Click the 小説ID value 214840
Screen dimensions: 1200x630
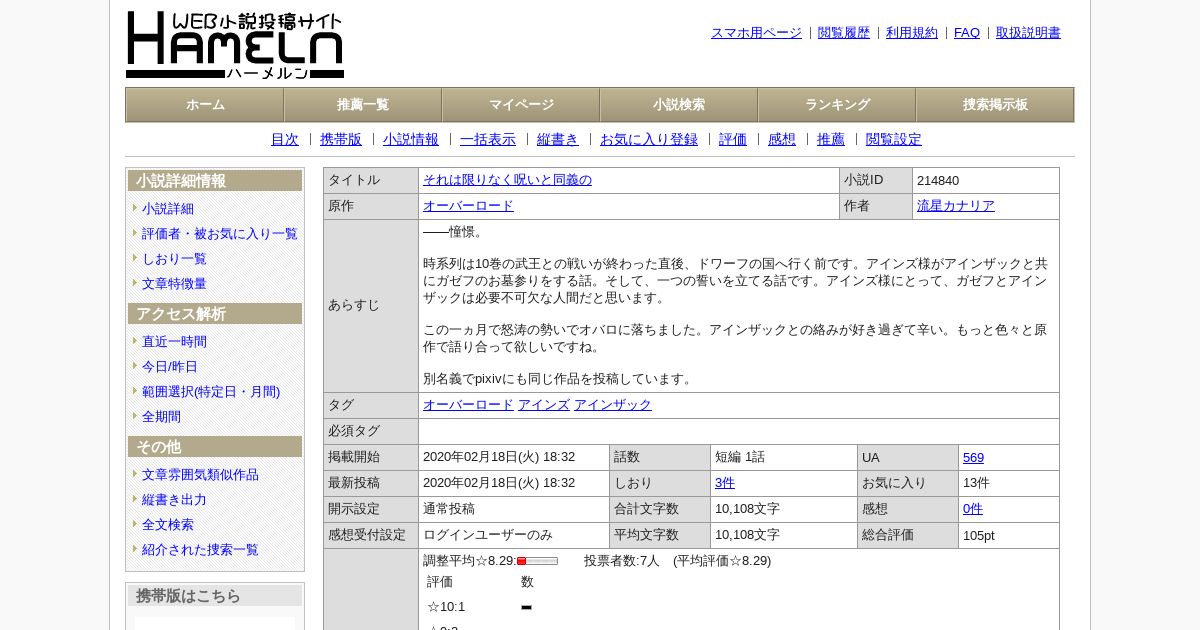(938, 181)
